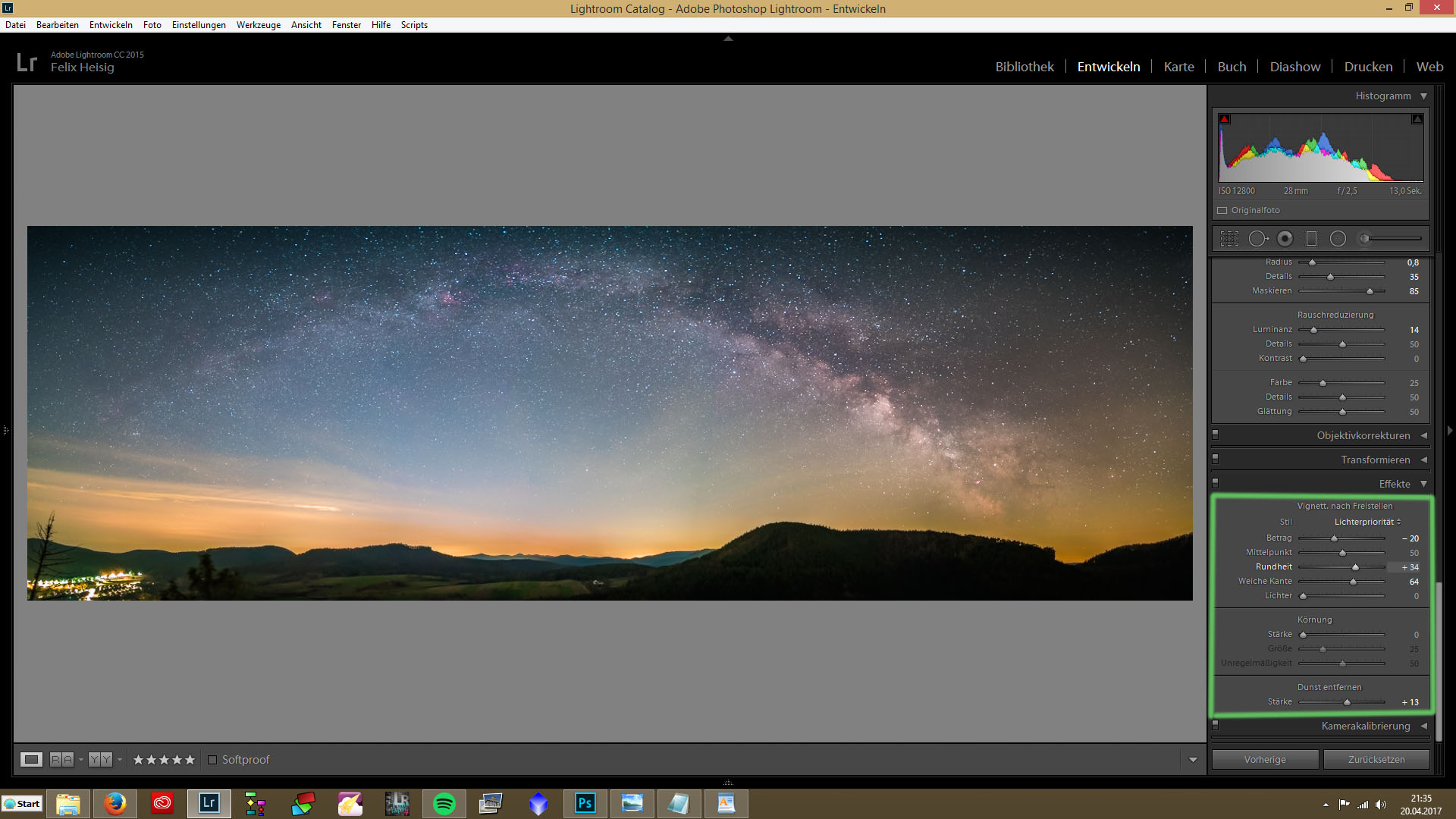
Task: Toggle the Effekte panel switch
Action: [1215, 483]
